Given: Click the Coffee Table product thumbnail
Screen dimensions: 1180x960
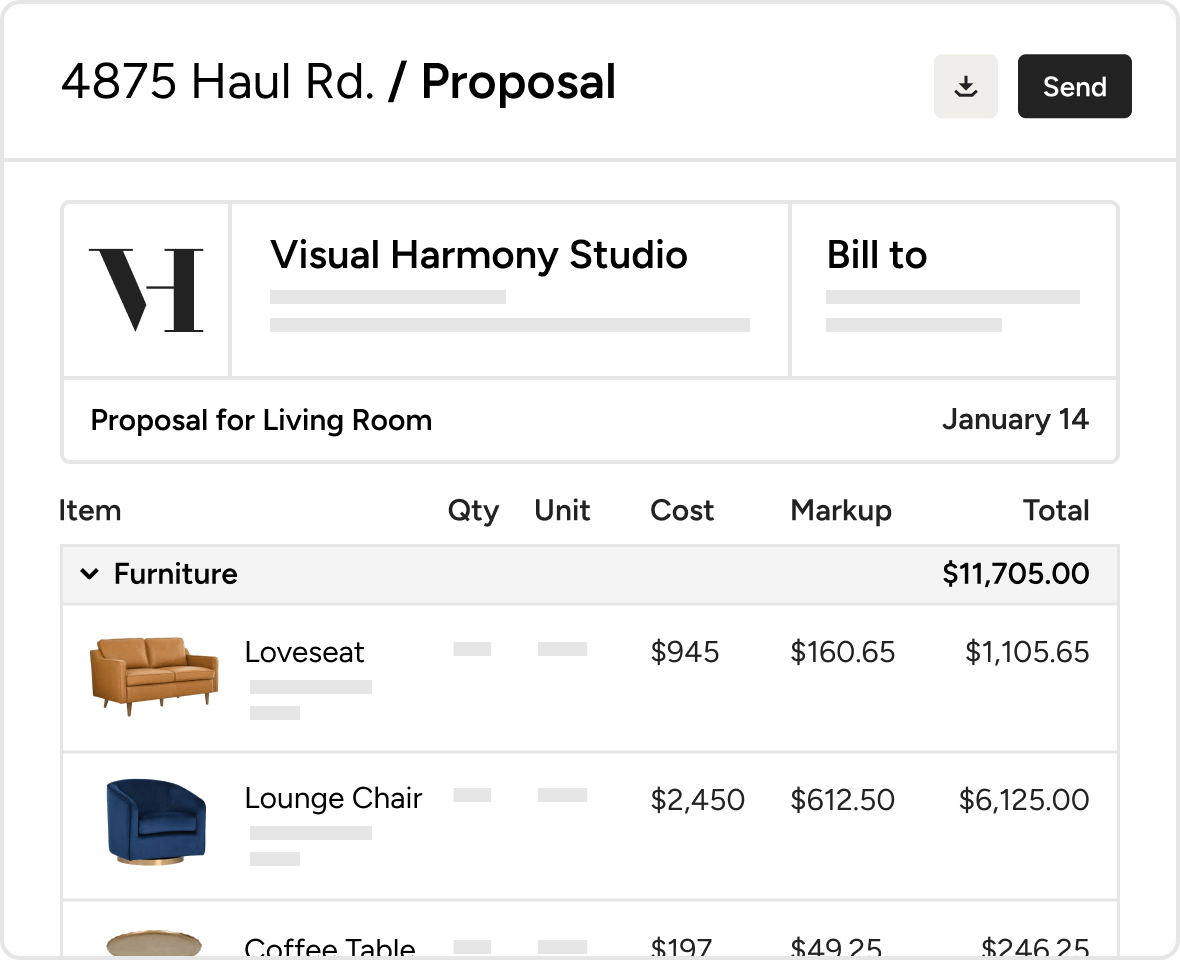Looking at the screenshot, I should pyautogui.click(x=154, y=944).
